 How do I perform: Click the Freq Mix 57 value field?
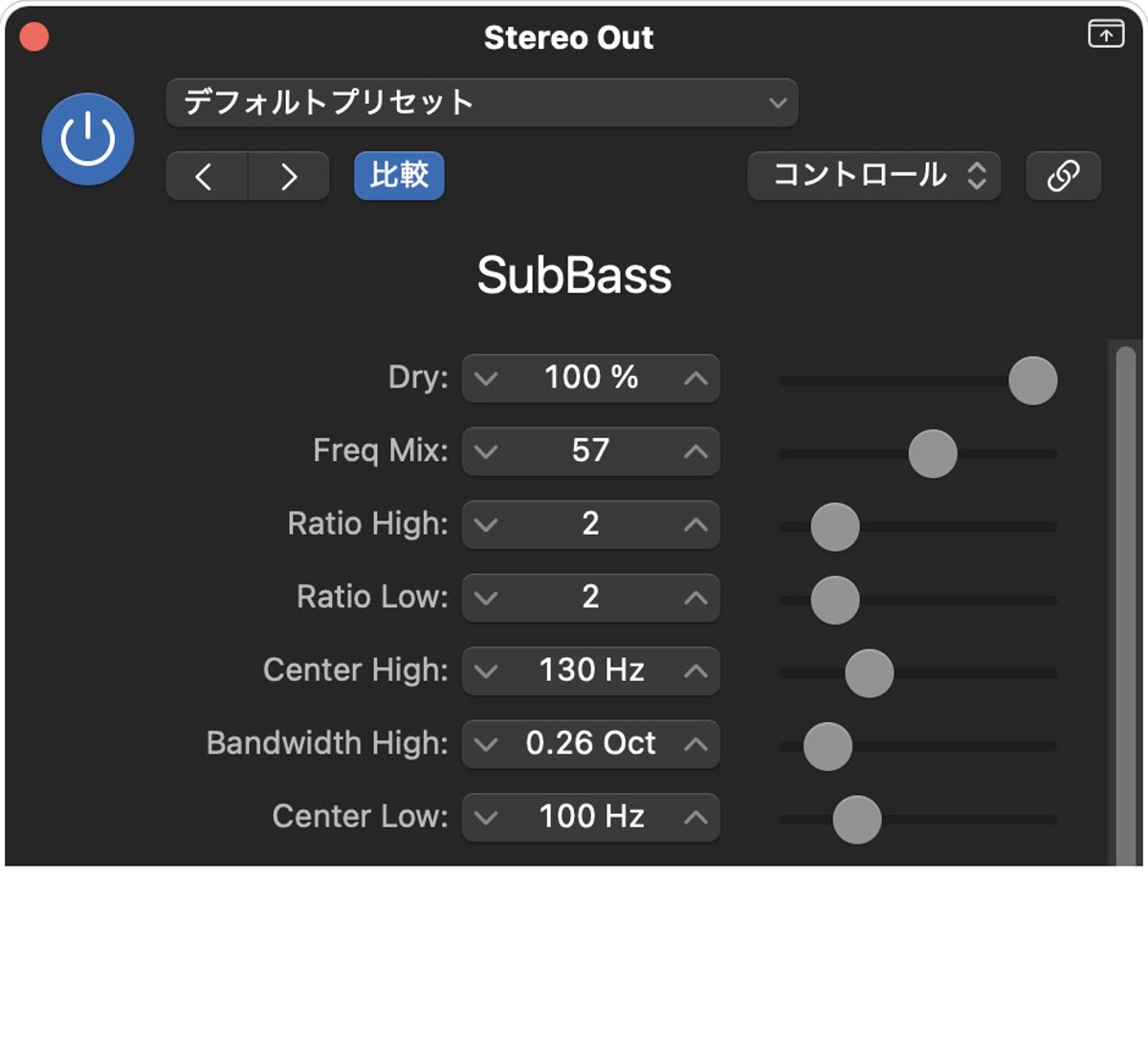pyautogui.click(x=591, y=451)
